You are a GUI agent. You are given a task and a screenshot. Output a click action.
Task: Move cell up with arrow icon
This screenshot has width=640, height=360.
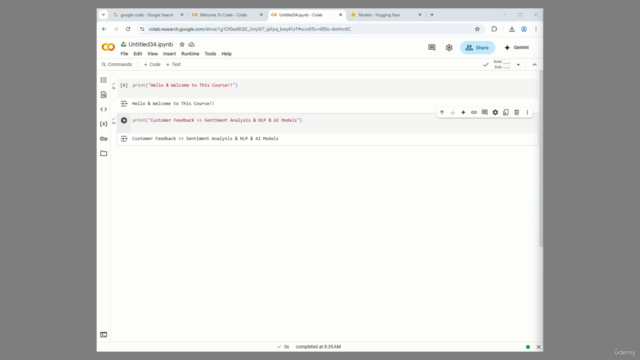442,112
